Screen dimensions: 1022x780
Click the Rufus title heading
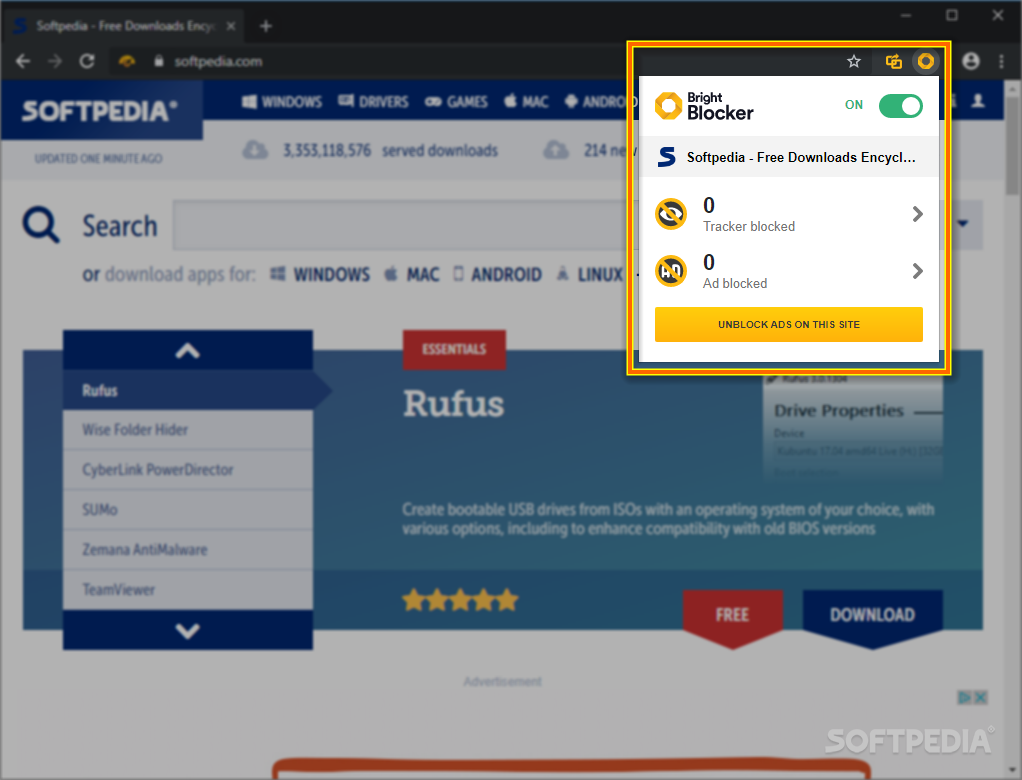[453, 403]
